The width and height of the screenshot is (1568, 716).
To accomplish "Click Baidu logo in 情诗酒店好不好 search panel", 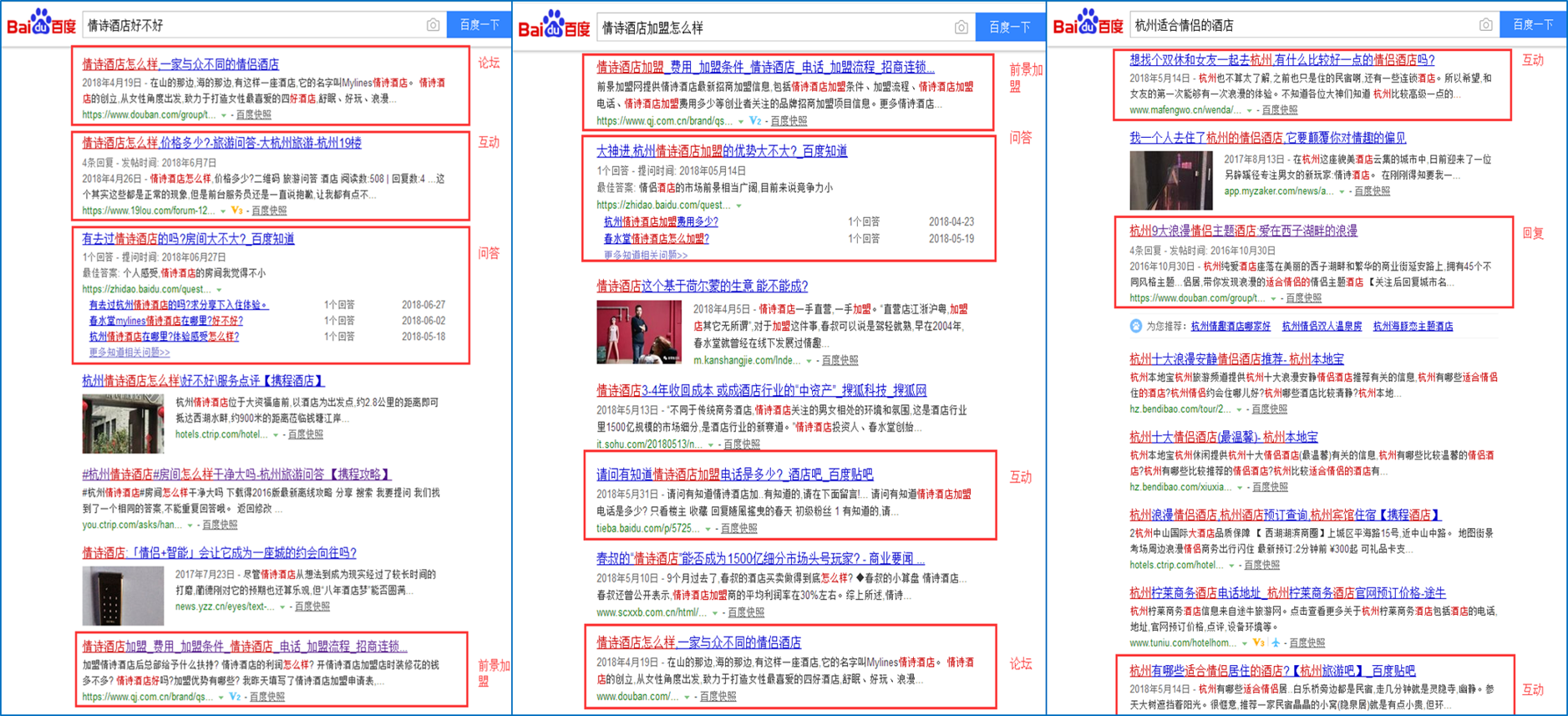I will click(x=41, y=23).
